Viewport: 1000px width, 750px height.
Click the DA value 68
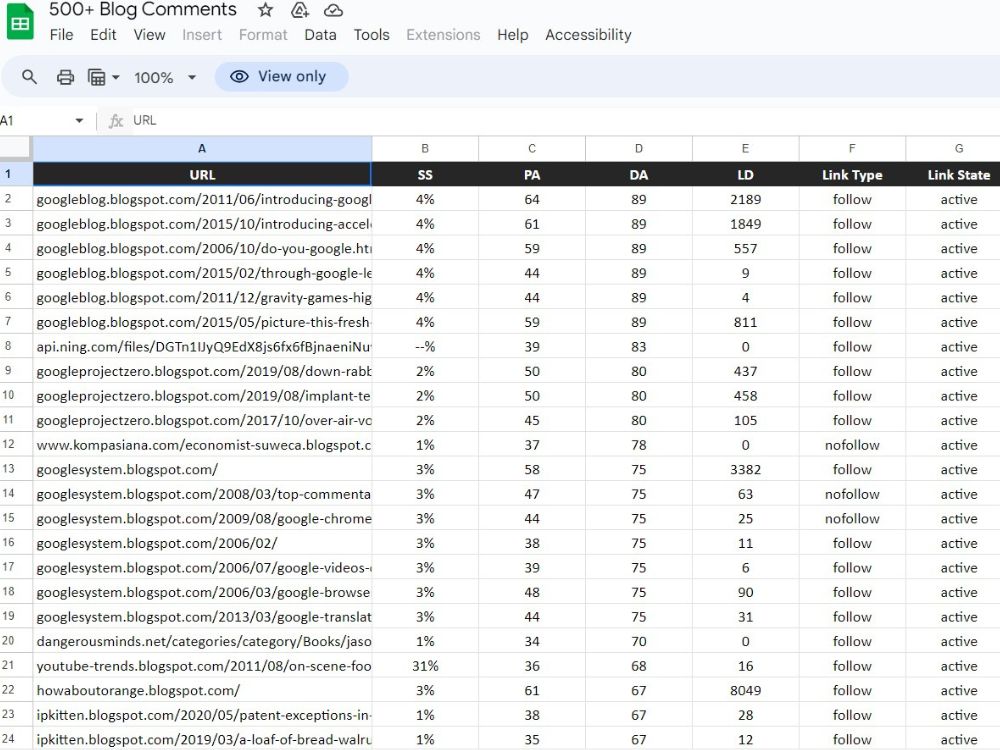[x=638, y=666]
